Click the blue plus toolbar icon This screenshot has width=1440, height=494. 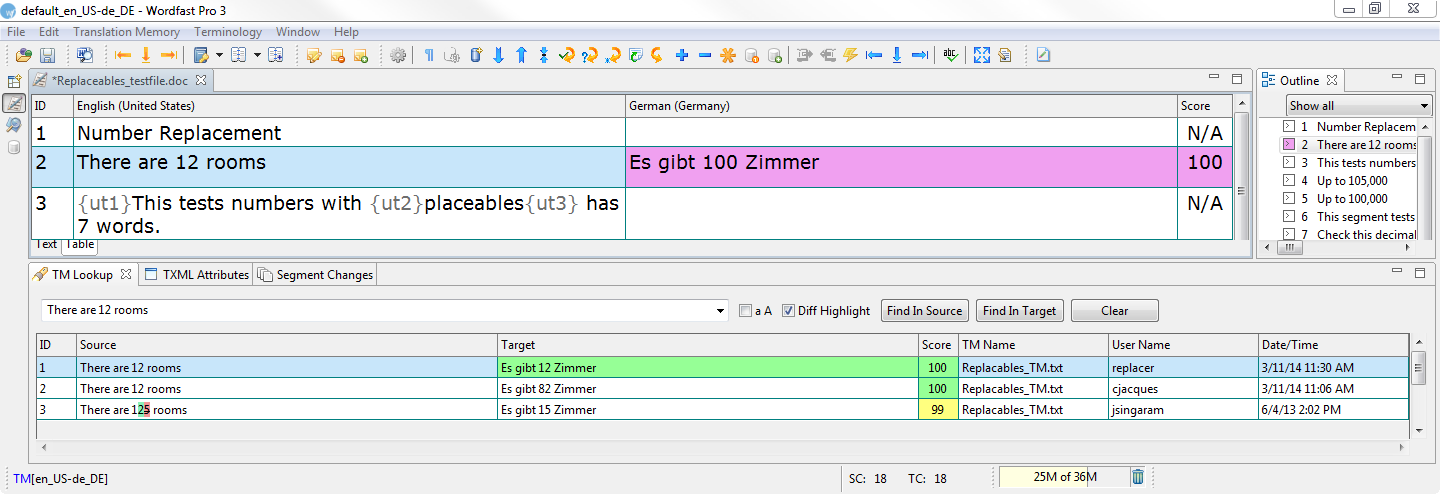click(682, 55)
